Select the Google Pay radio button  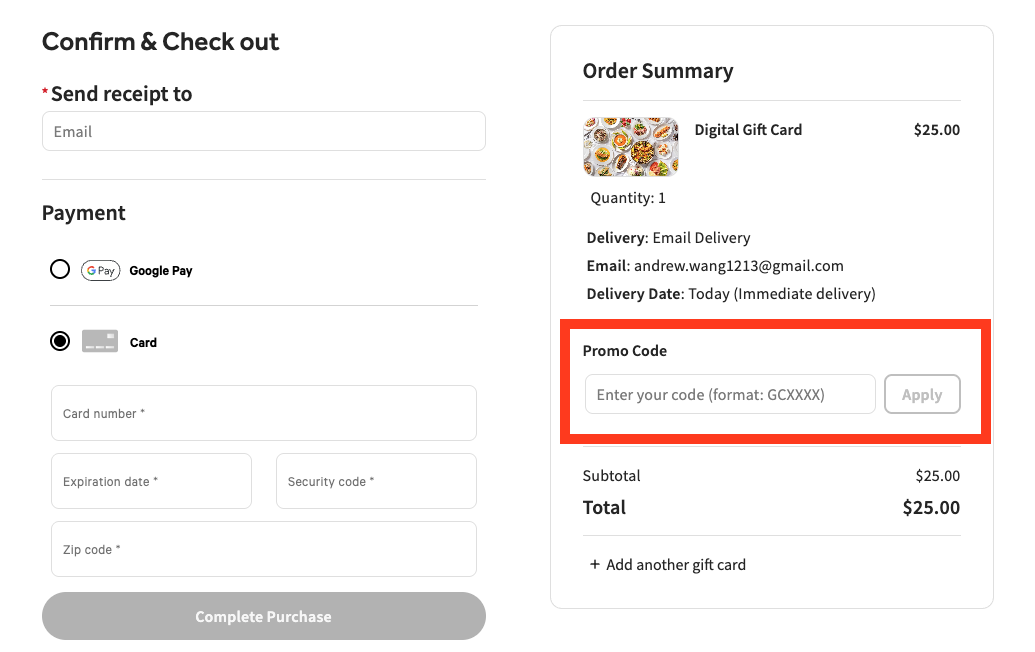click(x=60, y=270)
